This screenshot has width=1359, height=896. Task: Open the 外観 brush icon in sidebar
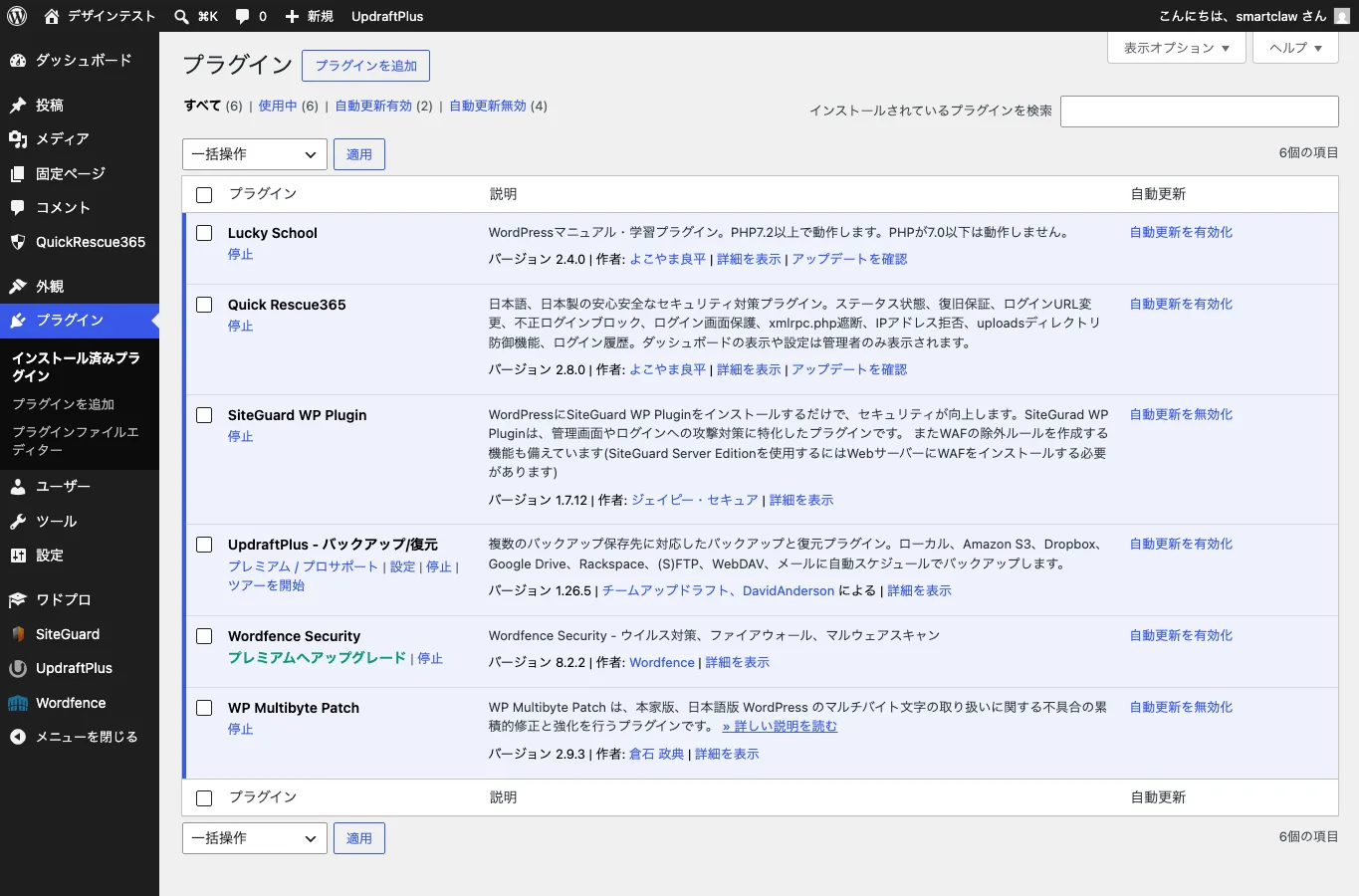pos(18,287)
